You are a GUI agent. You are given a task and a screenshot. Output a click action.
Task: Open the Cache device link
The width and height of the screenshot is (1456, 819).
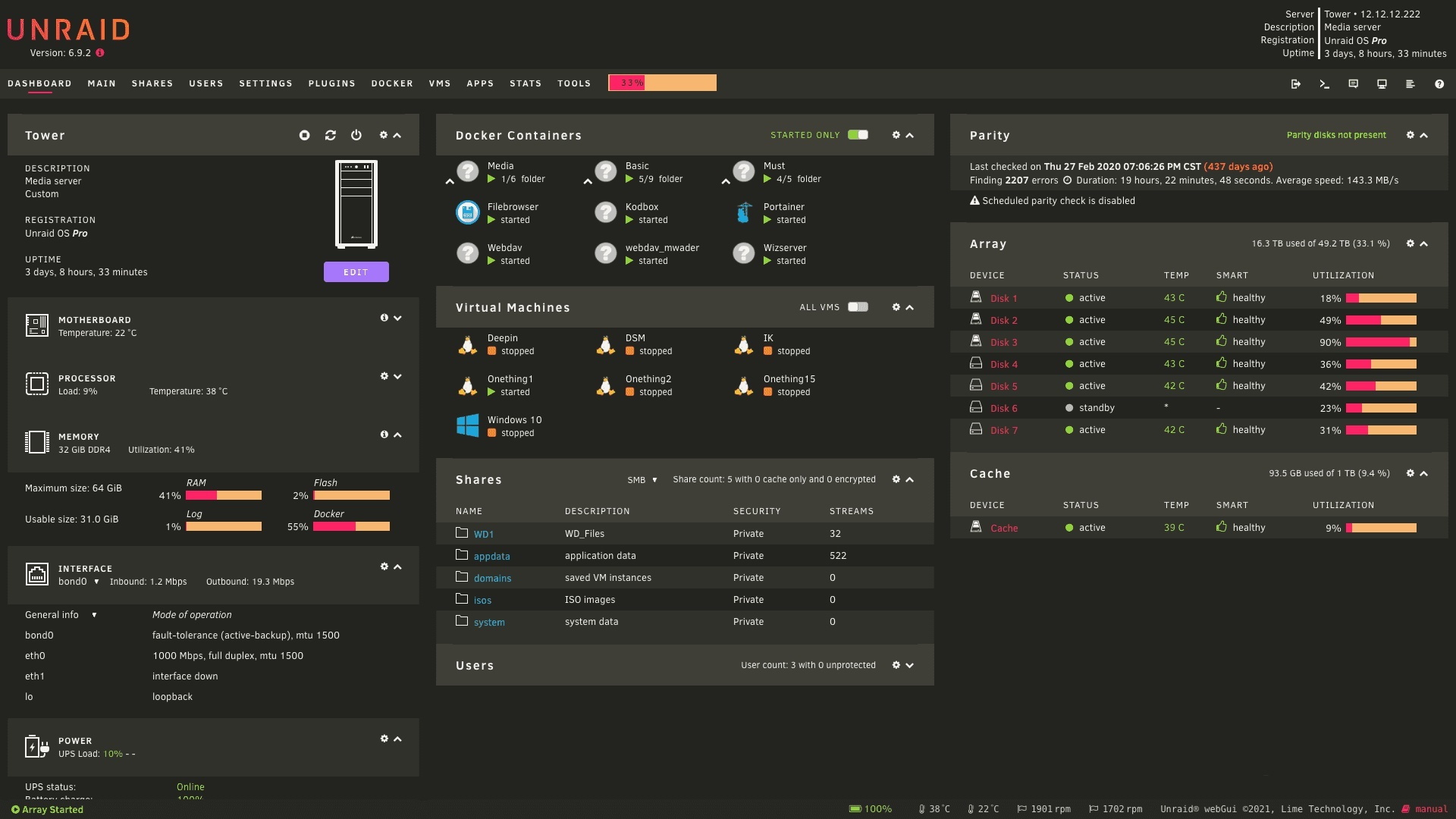click(1004, 528)
